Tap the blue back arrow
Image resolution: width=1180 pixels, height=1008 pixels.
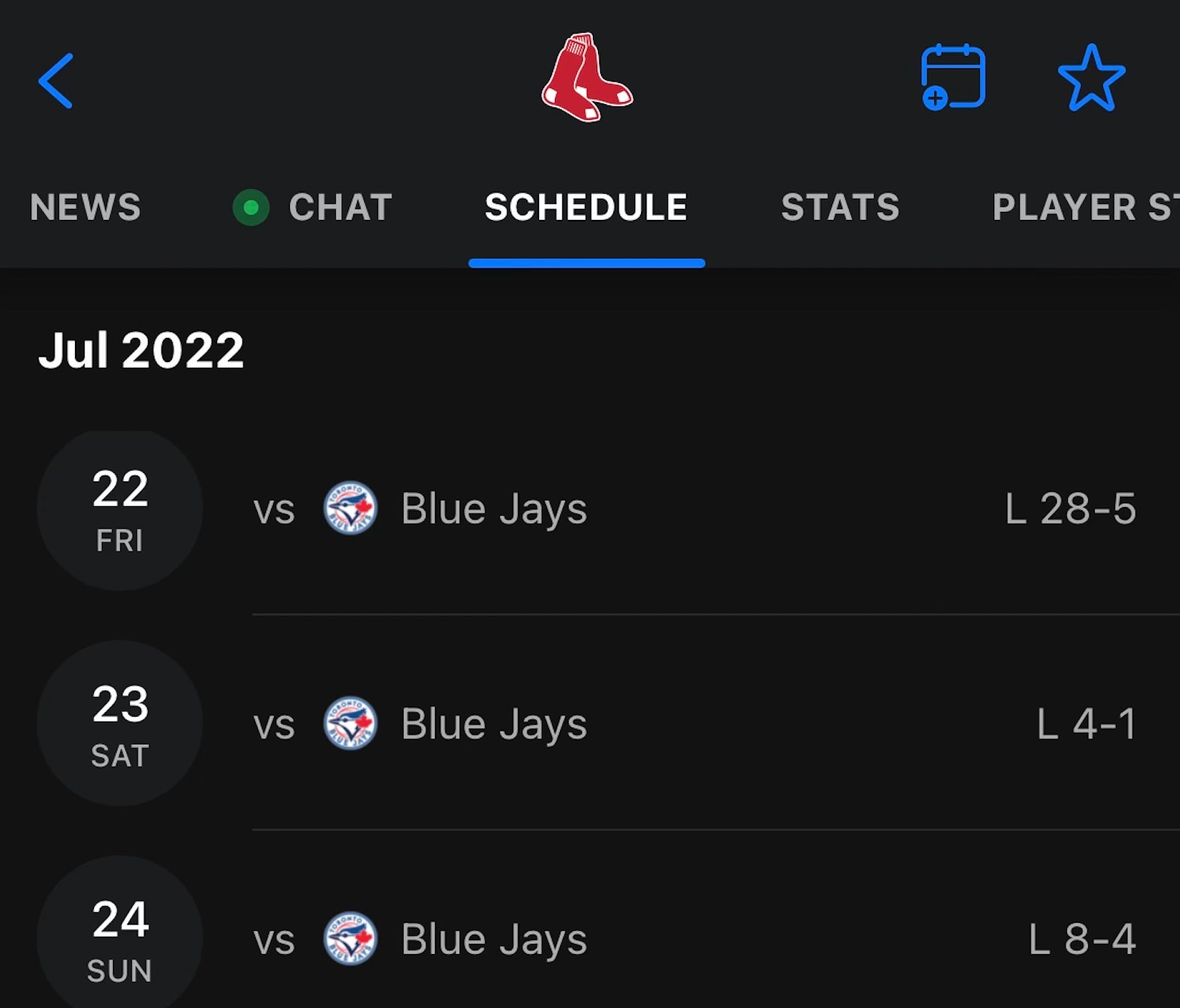pos(56,81)
